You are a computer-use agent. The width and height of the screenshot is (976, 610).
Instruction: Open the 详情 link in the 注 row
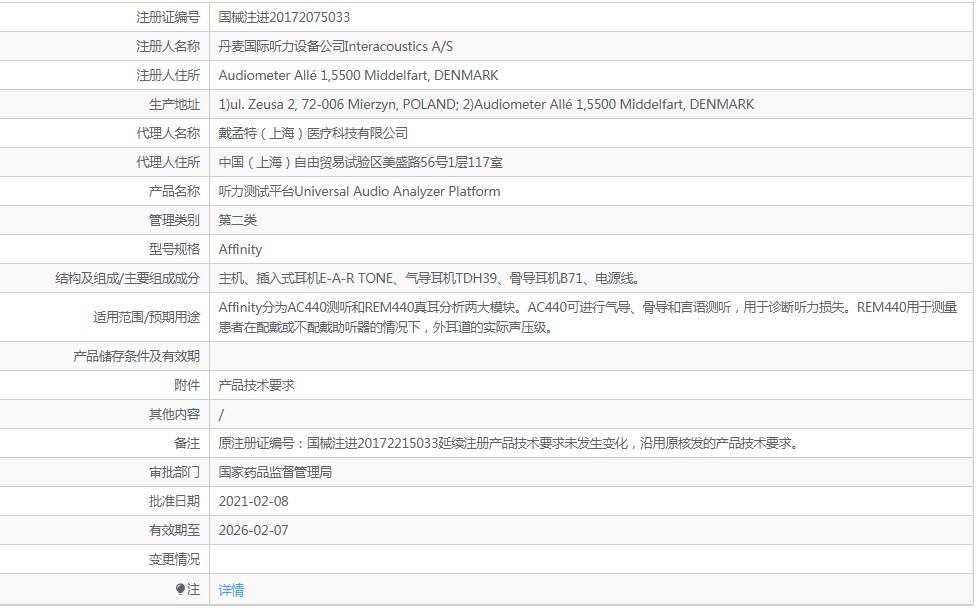[231, 589]
